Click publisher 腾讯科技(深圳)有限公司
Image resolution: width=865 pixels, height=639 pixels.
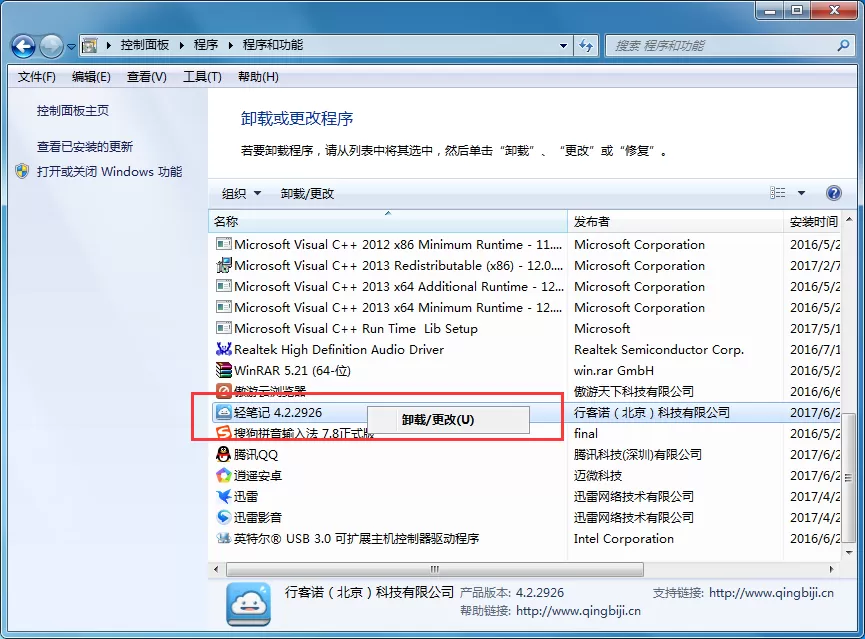tap(637, 455)
